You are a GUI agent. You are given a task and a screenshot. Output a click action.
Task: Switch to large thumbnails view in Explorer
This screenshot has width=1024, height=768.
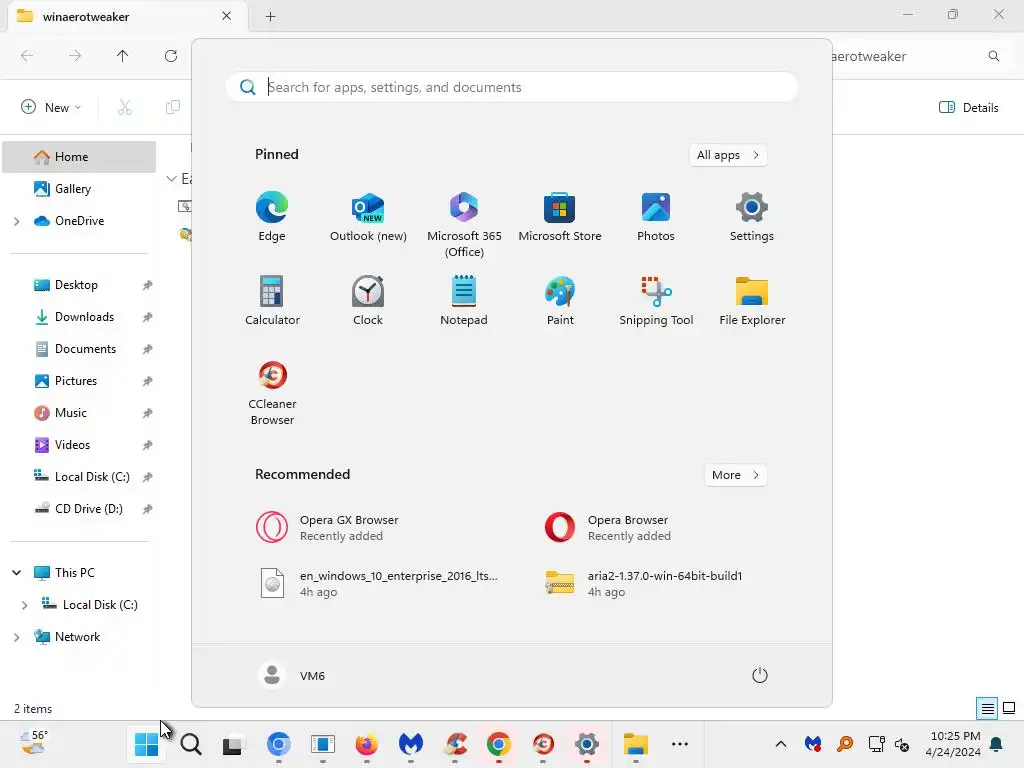tap(1009, 708)
